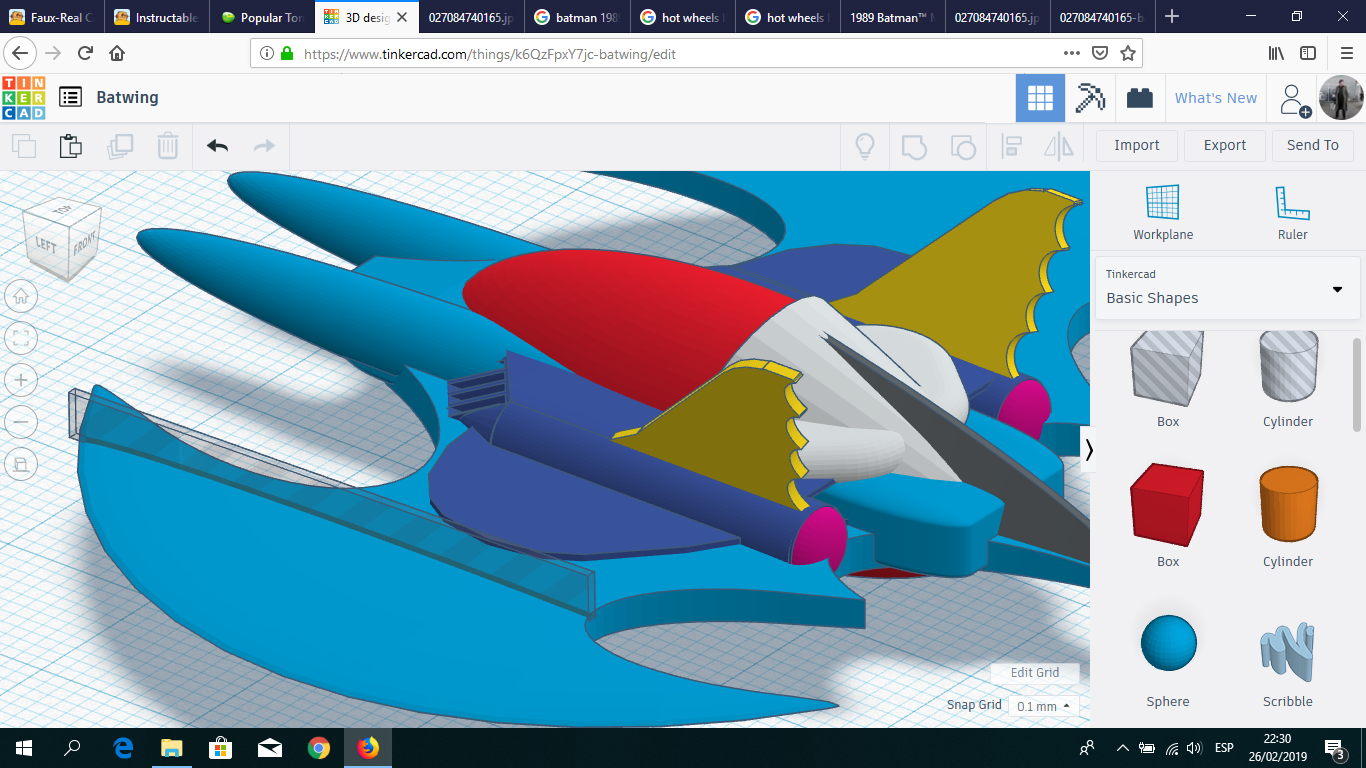The image size is (1366, 768).
Task: Click the Align tool icon
Action: tap(1011, 147)
